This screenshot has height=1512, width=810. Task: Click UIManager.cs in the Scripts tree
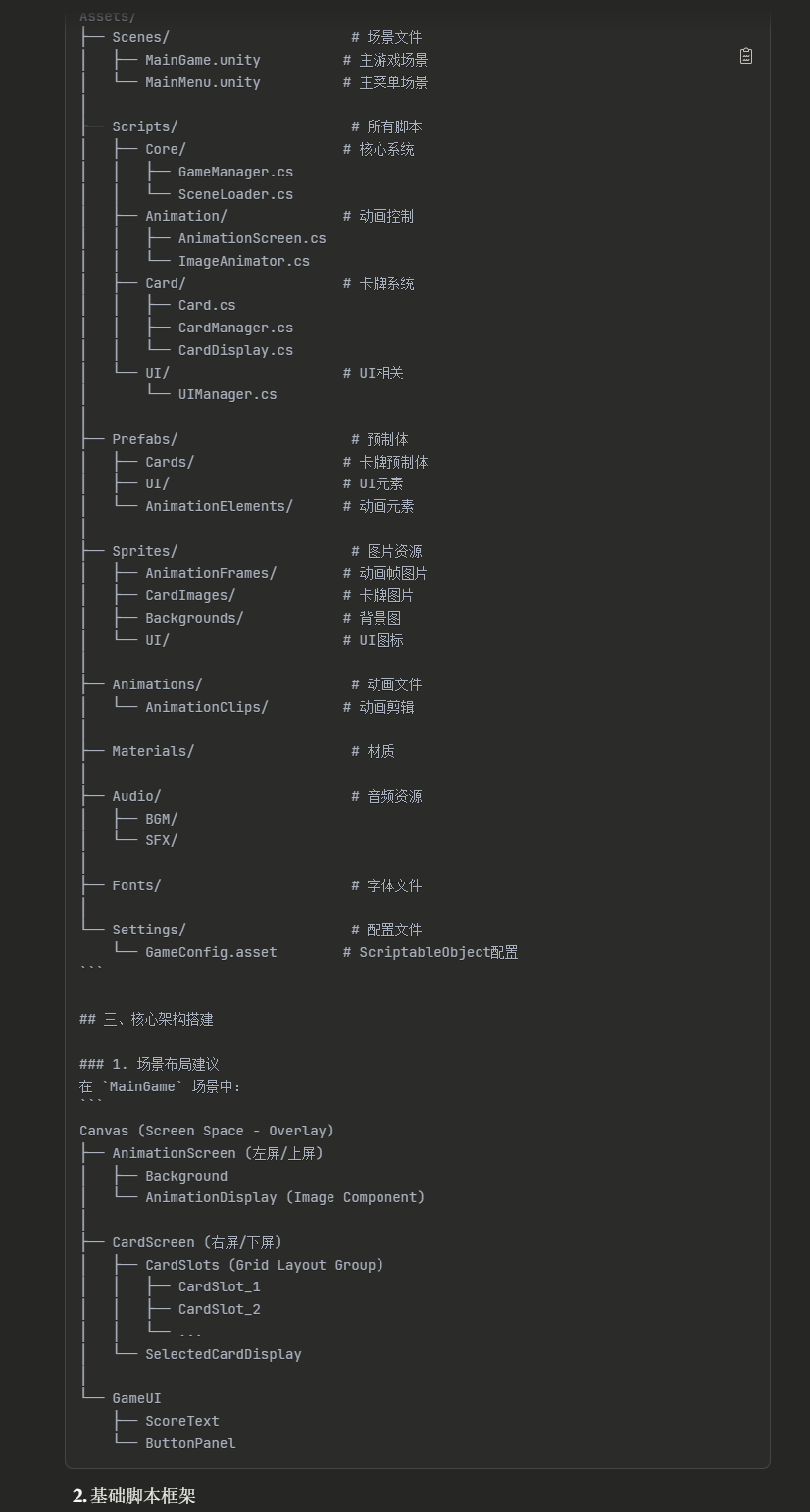(228, 394)
